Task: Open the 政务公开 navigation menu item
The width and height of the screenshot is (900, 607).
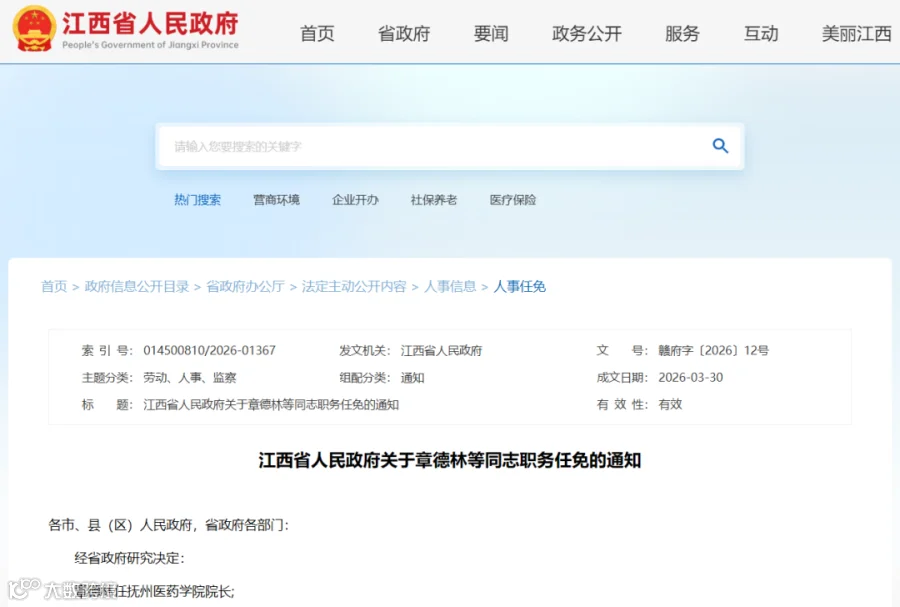Action: pyautogui.click(x=587, y=34)
